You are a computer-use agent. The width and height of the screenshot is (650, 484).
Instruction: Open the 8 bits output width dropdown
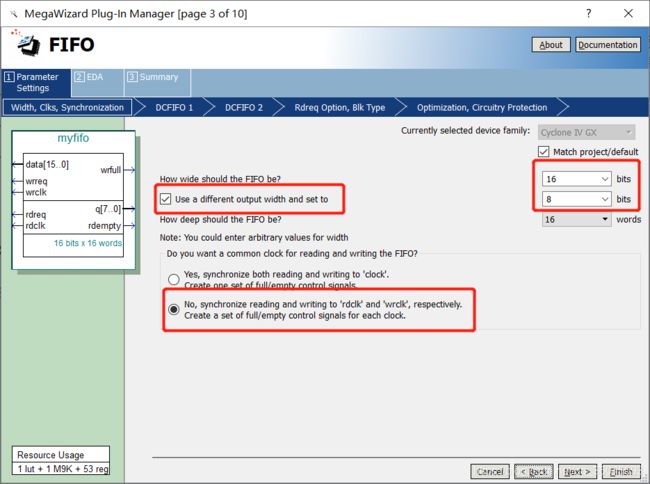pos(576,199)
